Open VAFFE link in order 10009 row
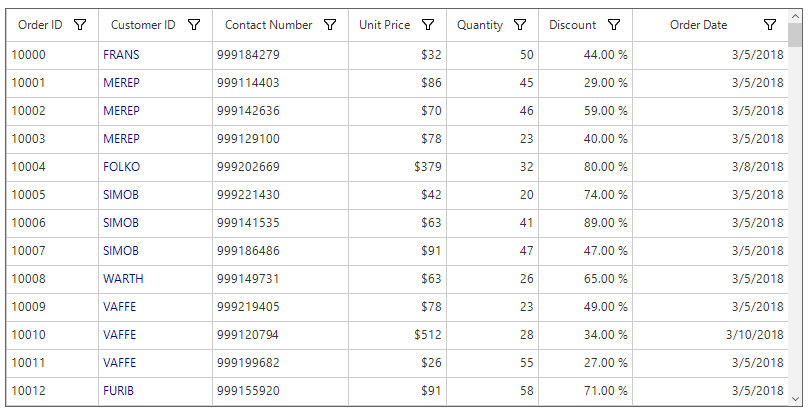The width and height of the screenshot is (809, 410). tap(120, 306)
